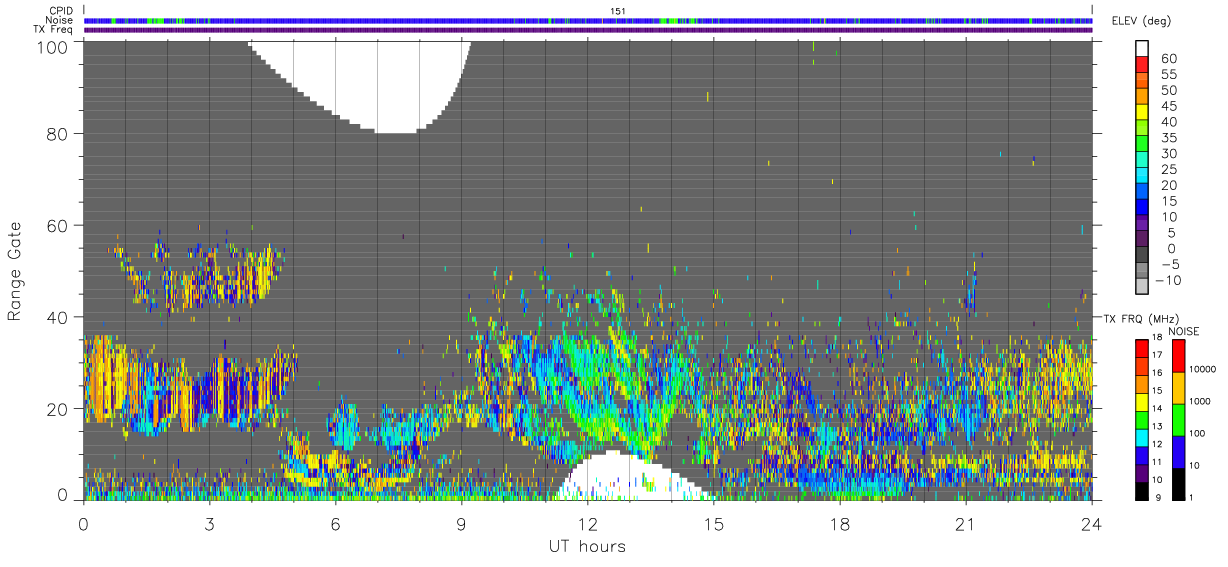This screenshot has height=567, width=1228.
Task: Click the "11" label on the TX FRQ scale
Action: pyautogui.click(x=1158, y=462)
